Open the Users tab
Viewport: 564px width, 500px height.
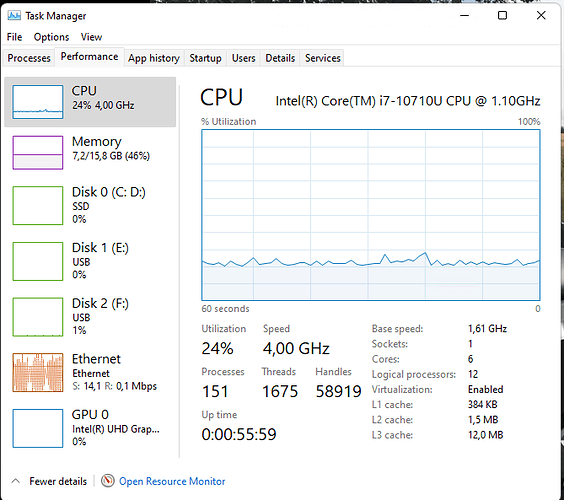tap(244, 58)
